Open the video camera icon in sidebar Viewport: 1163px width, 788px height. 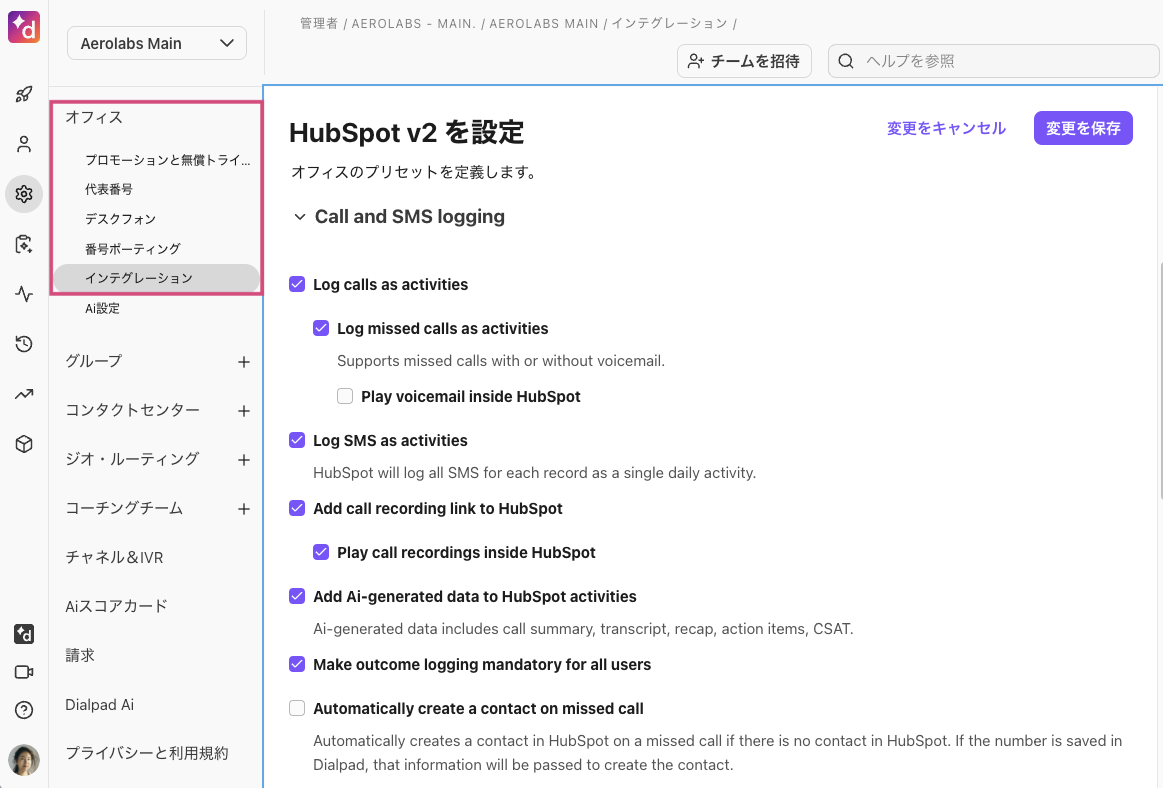[24, 672]
